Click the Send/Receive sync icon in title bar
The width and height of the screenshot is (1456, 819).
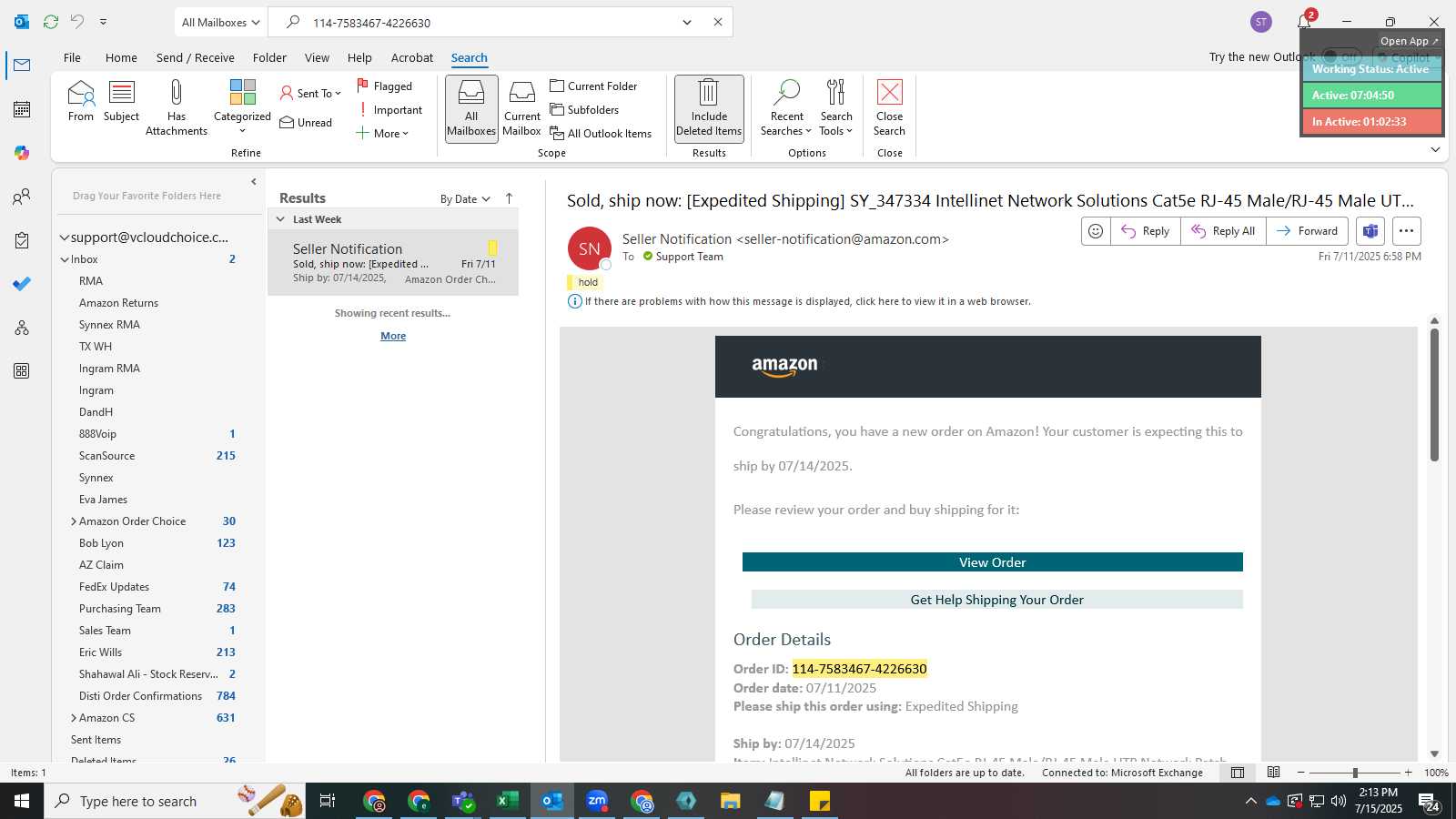(51, 22)
